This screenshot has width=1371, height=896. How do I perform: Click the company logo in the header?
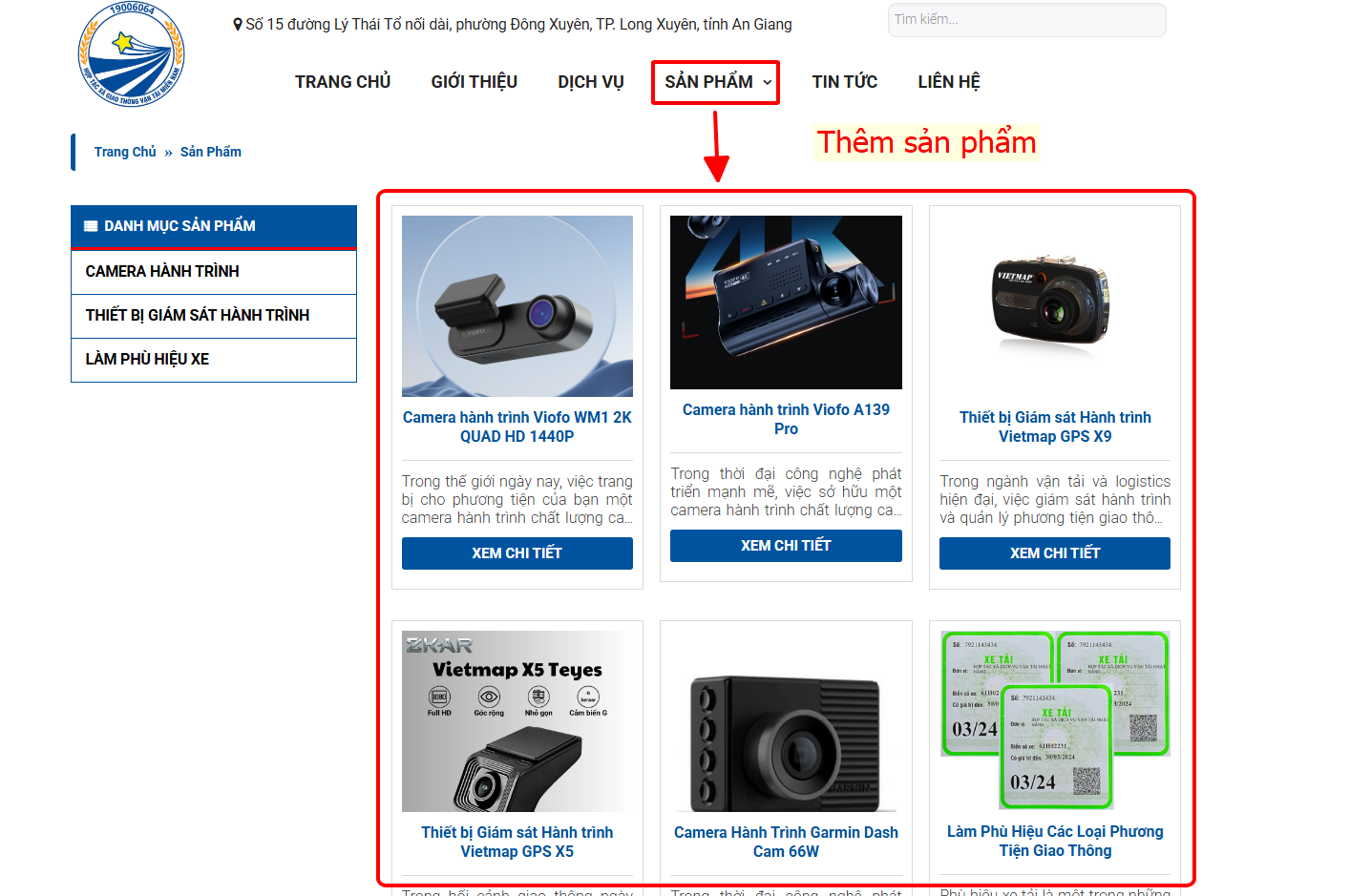coord(131,53)
